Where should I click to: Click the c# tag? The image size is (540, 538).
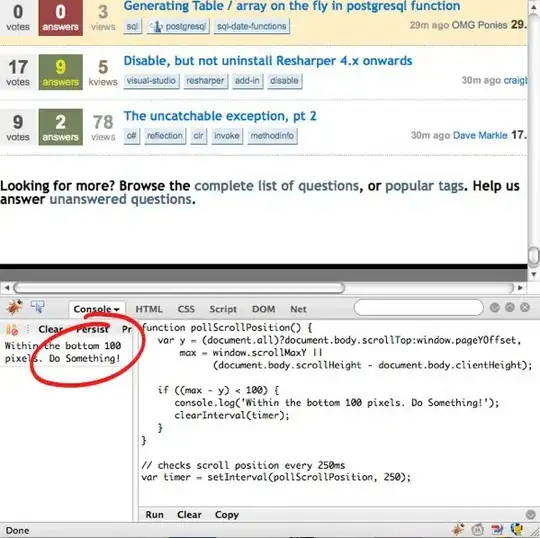coord(132,136)
